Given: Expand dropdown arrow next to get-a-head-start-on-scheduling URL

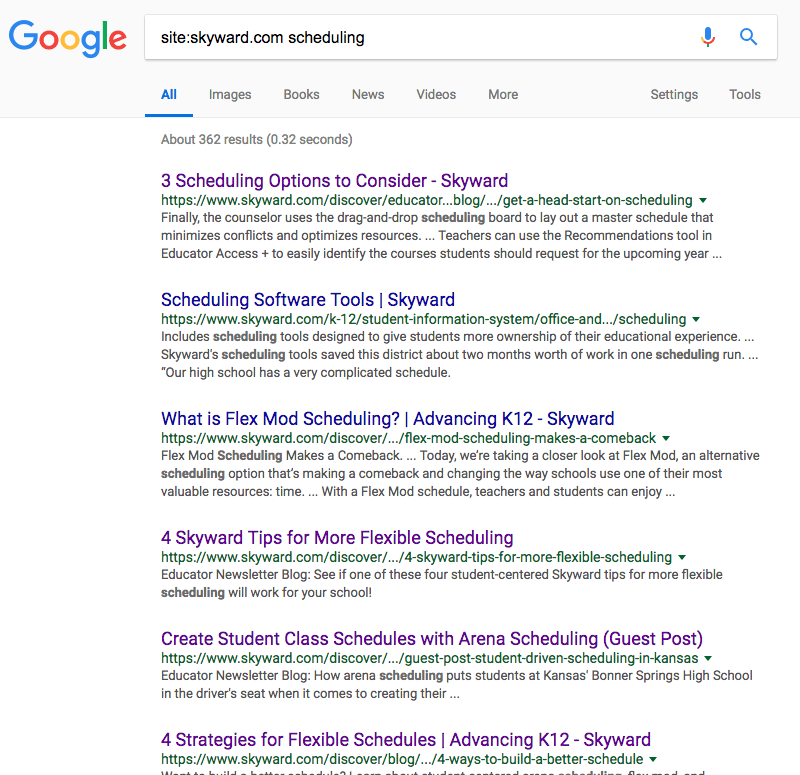Looking at the screenshot, I should [x=703, y=201].
